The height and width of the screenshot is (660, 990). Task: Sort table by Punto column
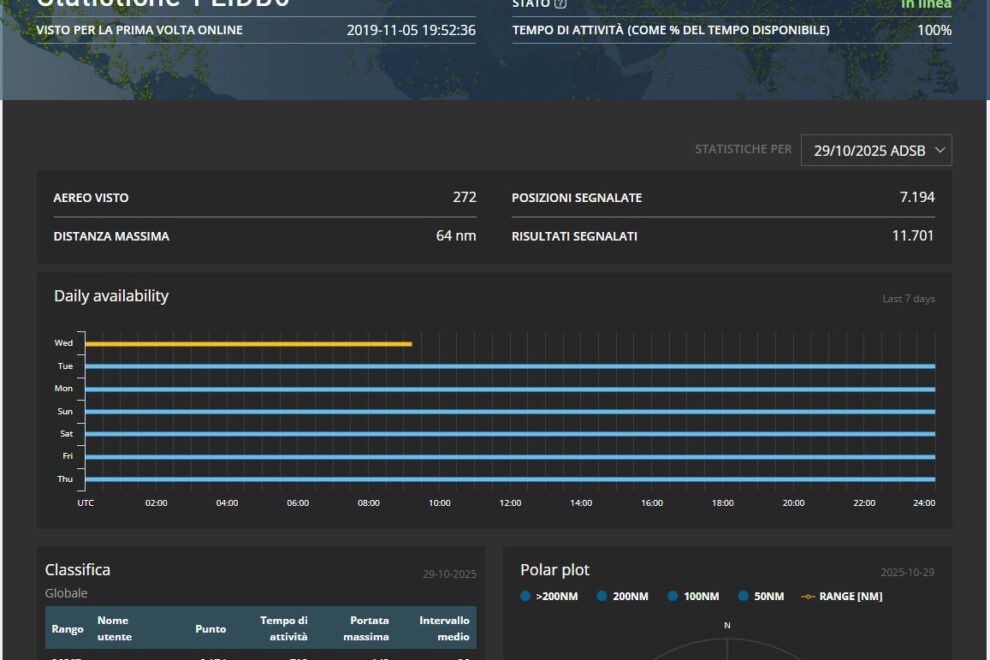pyautogui.click(x=210, y=629)
